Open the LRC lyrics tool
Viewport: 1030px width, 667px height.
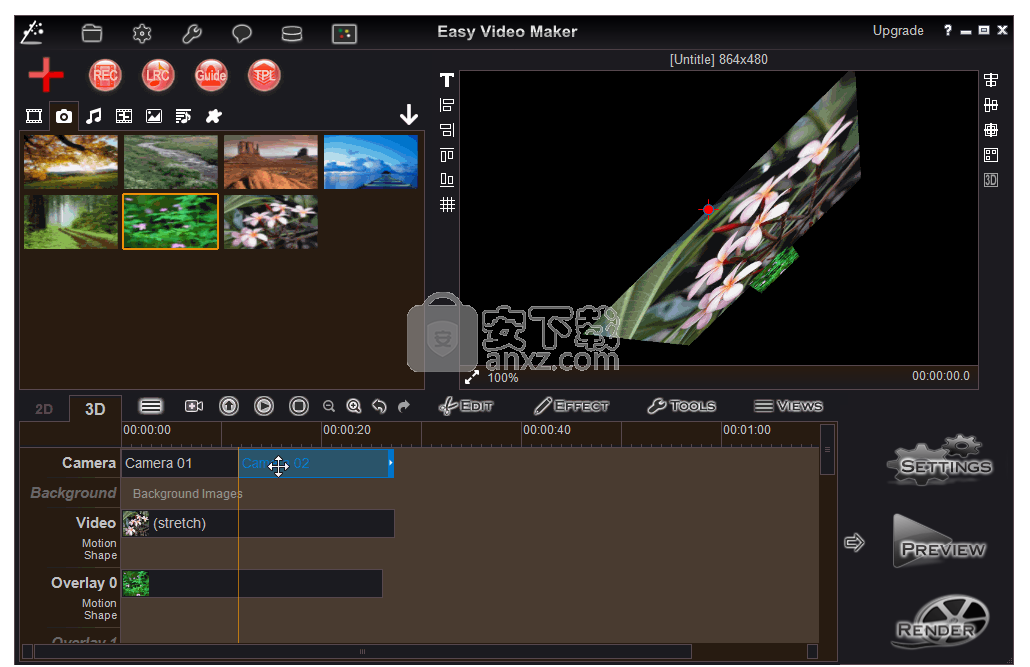tap(158, 76)
